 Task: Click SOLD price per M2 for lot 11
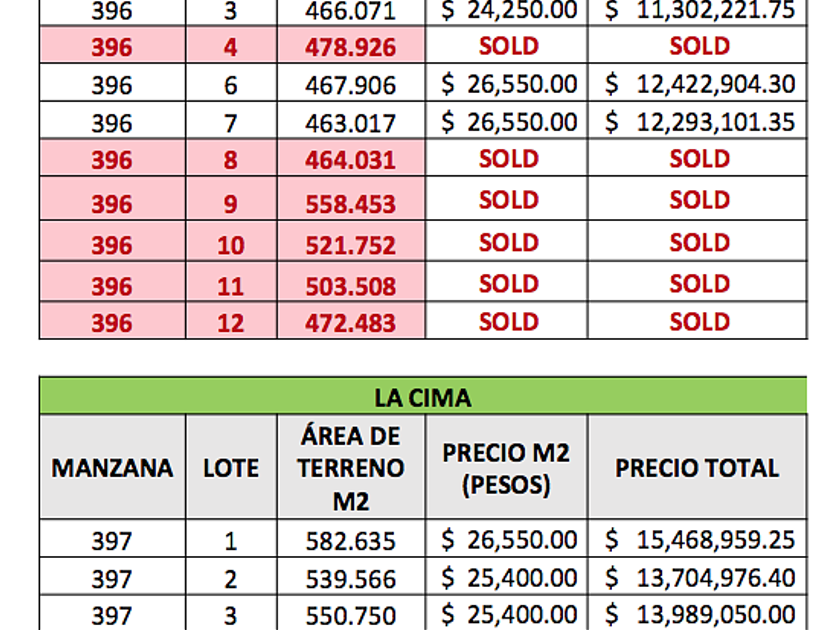508,284
